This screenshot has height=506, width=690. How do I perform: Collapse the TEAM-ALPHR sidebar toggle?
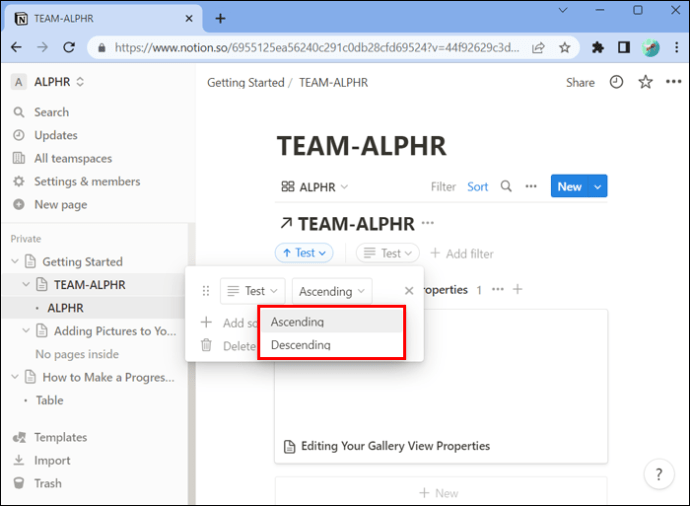pos(26,285)
